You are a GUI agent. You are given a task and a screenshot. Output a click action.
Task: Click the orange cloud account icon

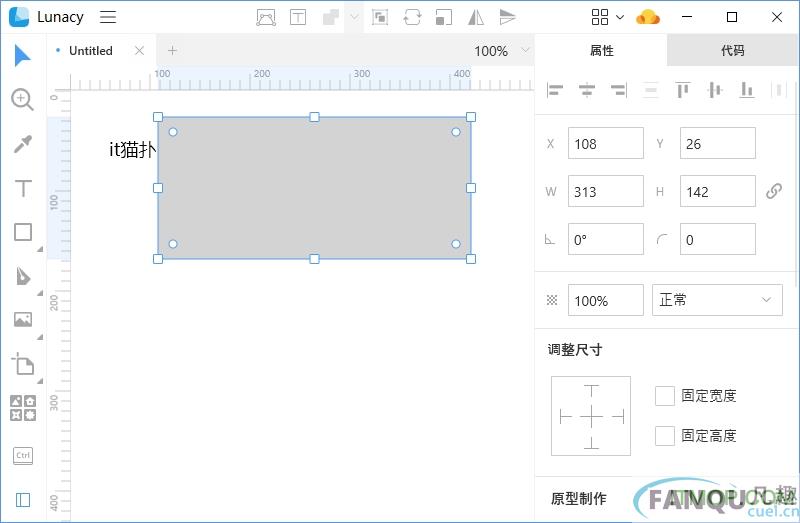tap(647, 17)
